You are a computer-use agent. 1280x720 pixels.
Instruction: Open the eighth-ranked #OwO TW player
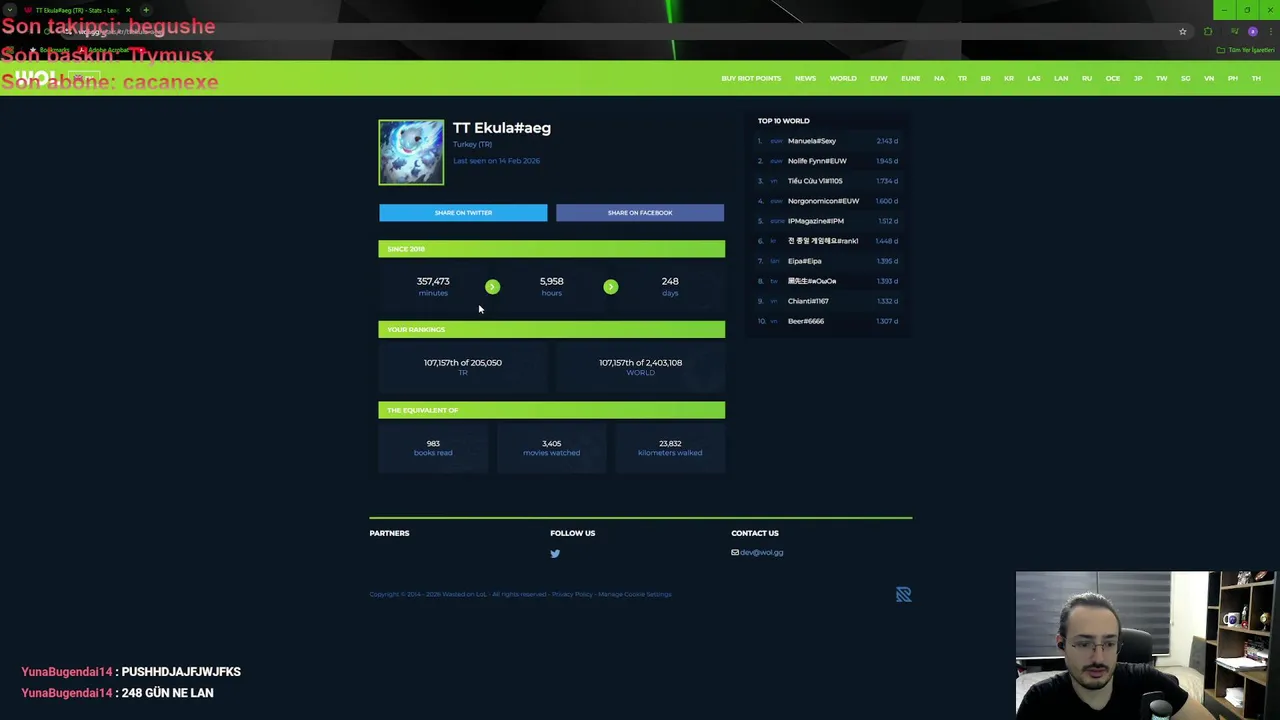(x=811, y=281)
